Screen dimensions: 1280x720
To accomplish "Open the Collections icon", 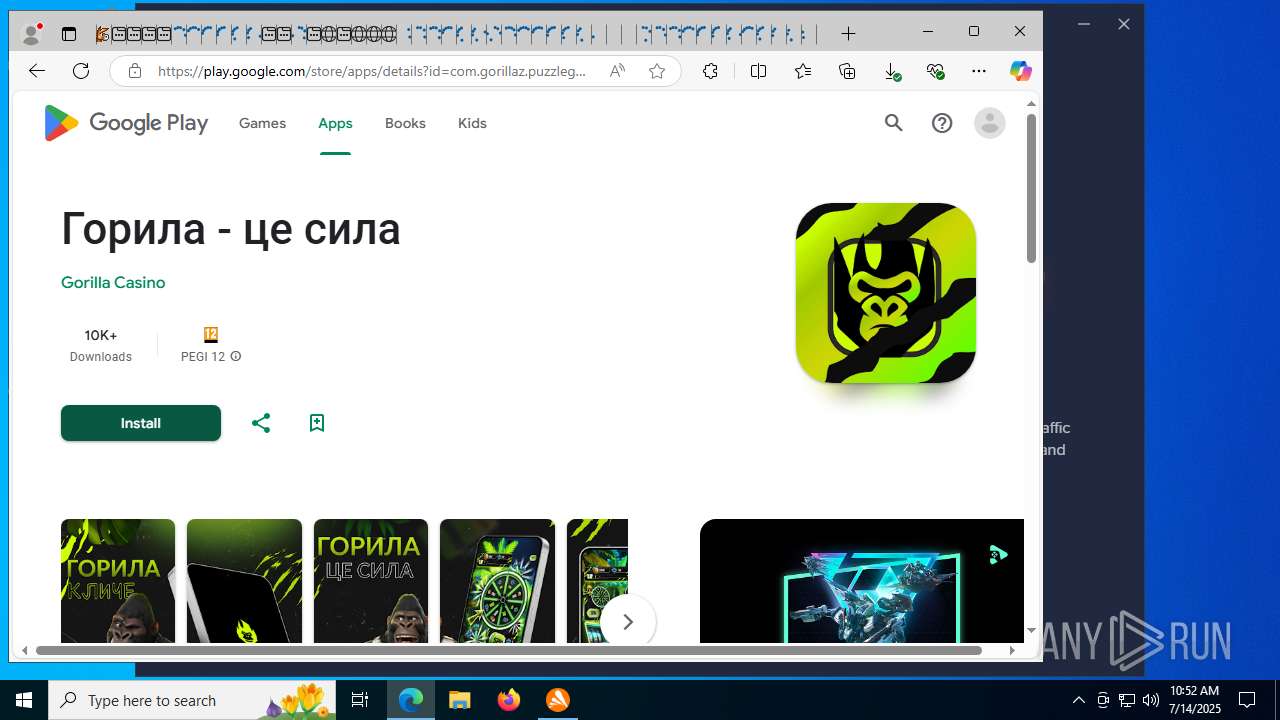I will [x=847, y=71].
